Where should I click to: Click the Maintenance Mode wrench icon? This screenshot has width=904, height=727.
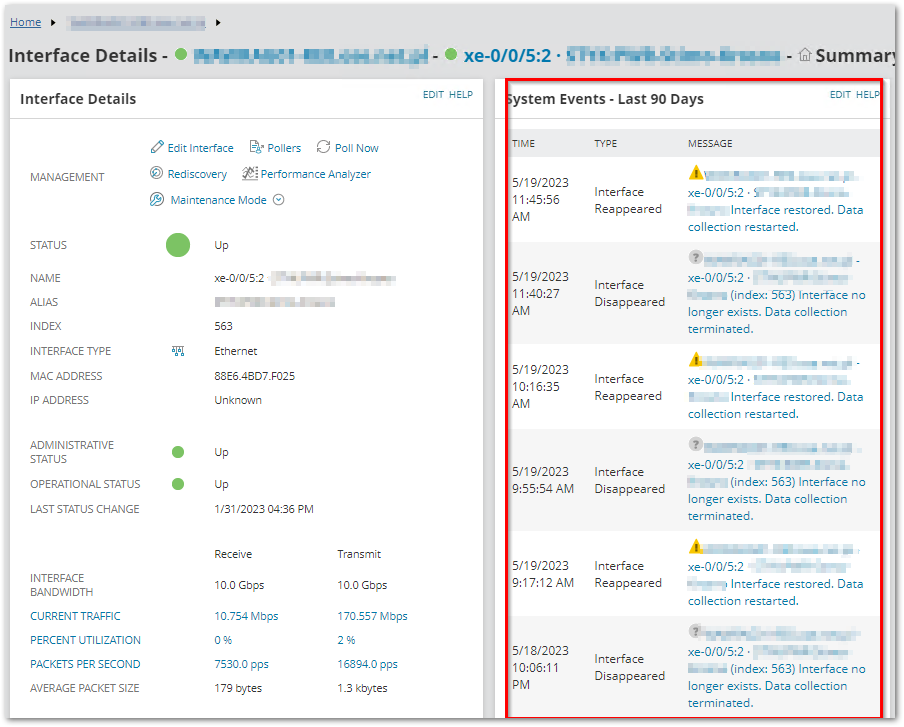[x=157, y=199]
